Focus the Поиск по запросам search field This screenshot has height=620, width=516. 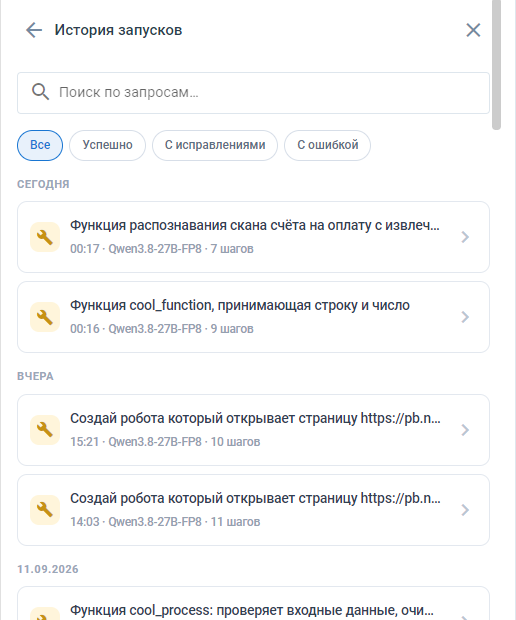pyautogui.click(x=253, y=93)
